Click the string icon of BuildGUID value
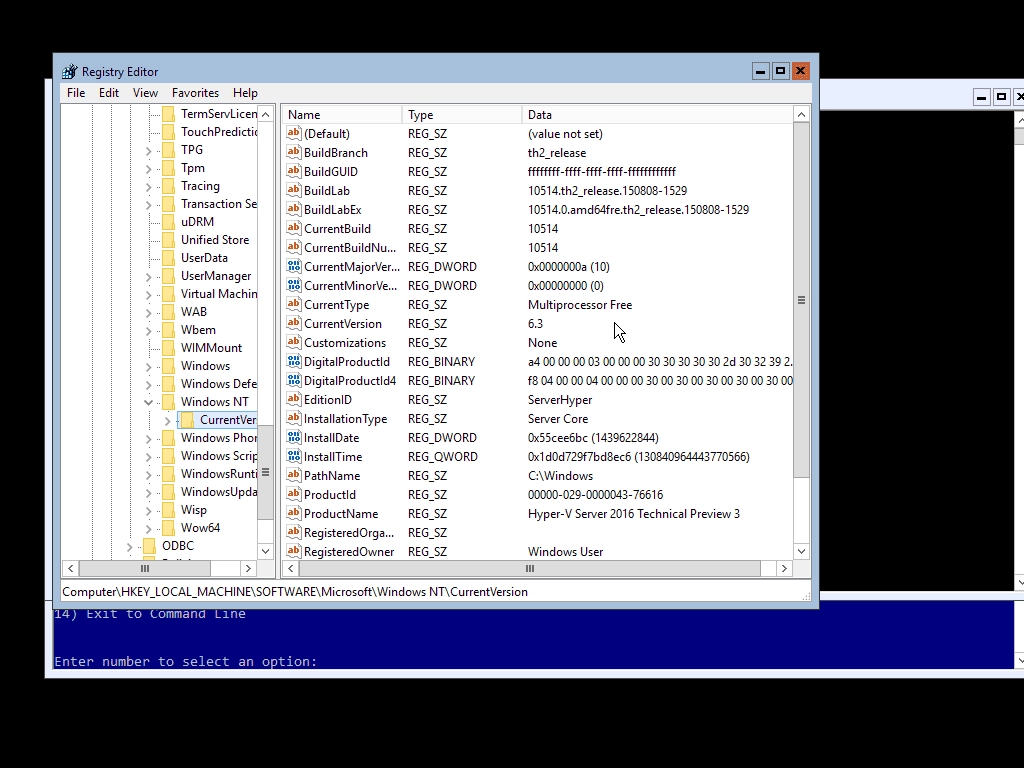This screenshot has width=1024, height=768. tap(294, 171)
